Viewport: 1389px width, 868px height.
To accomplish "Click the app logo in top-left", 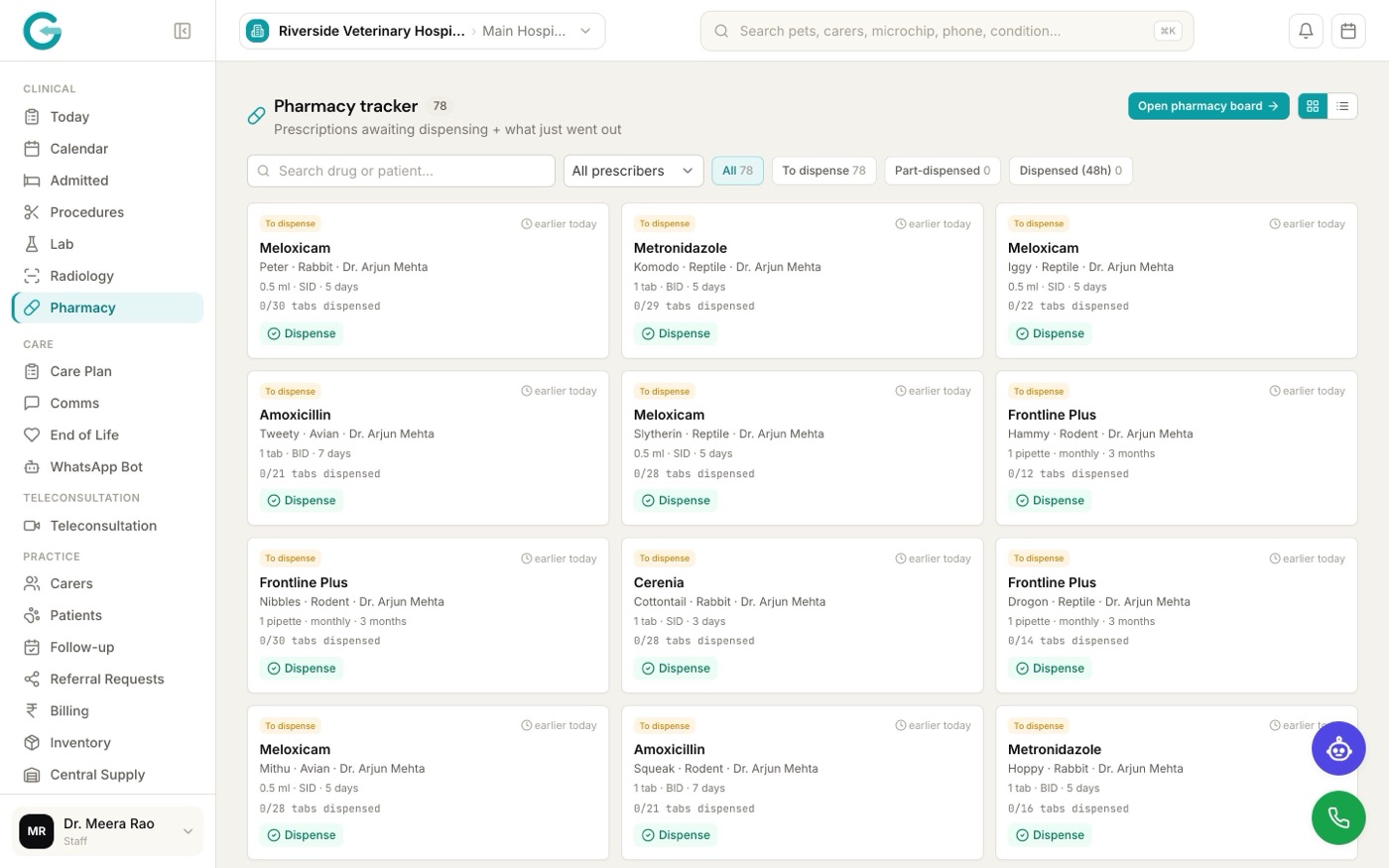I will click(42, 31).
